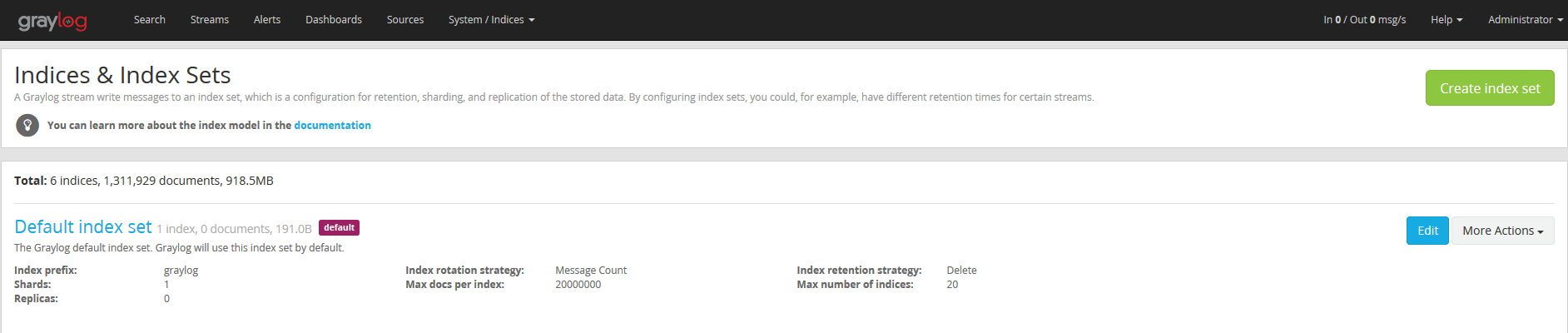Expand the More Actions dropdown
This screenshot has height=333, width=1568.
(x=1502, y=231)
